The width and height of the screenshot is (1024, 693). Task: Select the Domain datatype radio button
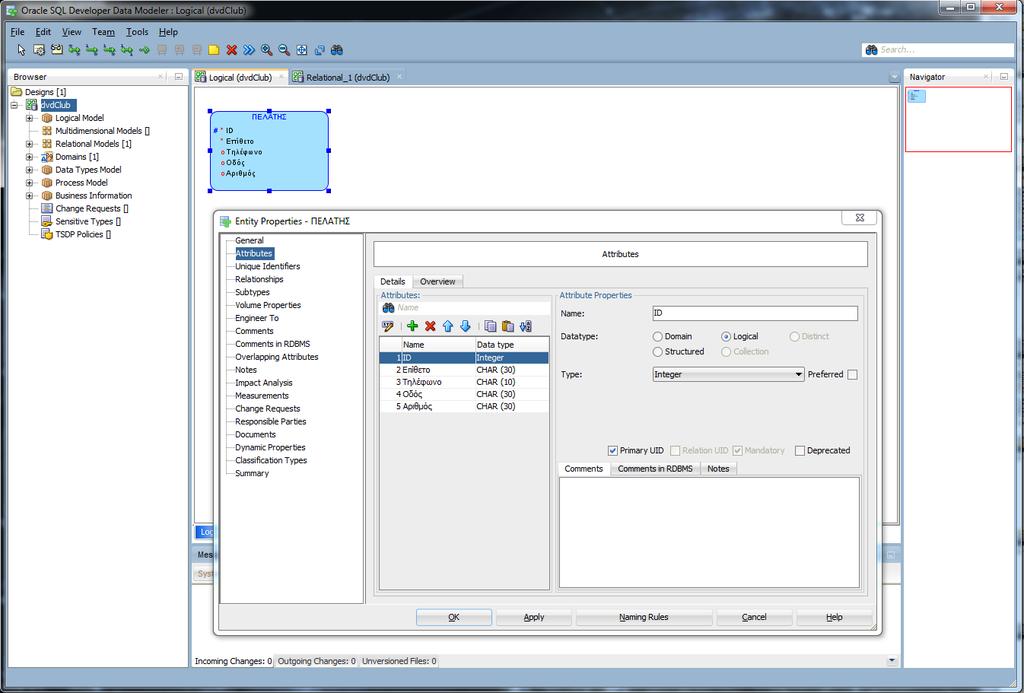(x=658, y=336)
